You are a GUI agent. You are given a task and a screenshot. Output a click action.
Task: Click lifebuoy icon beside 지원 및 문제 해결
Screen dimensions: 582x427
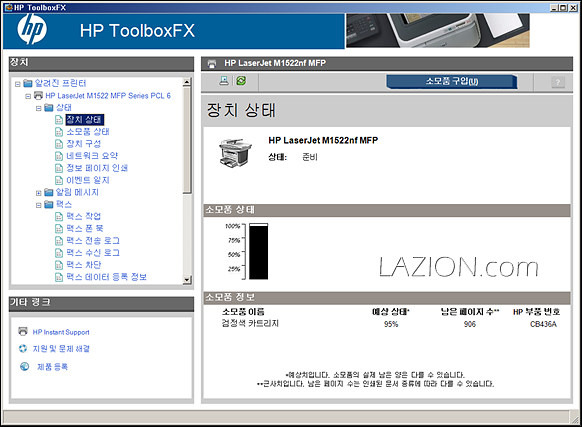[x=23, y=348]
